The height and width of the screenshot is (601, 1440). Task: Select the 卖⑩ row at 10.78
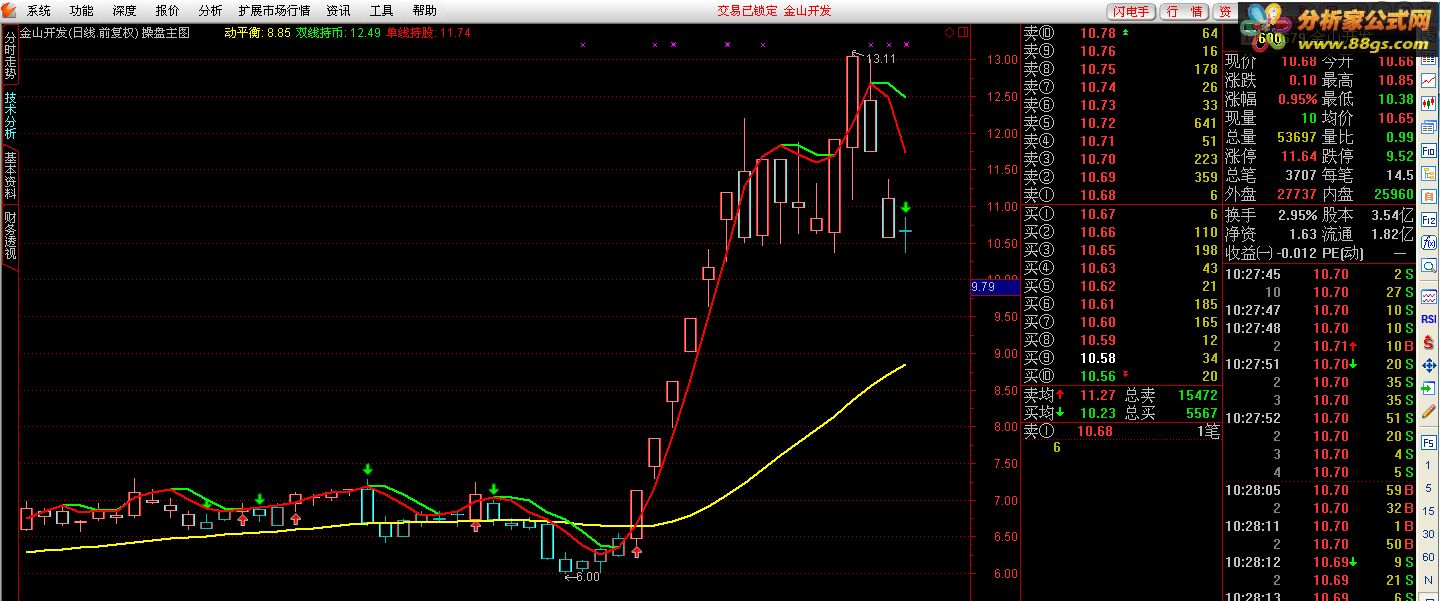[x=1121, y=33]
